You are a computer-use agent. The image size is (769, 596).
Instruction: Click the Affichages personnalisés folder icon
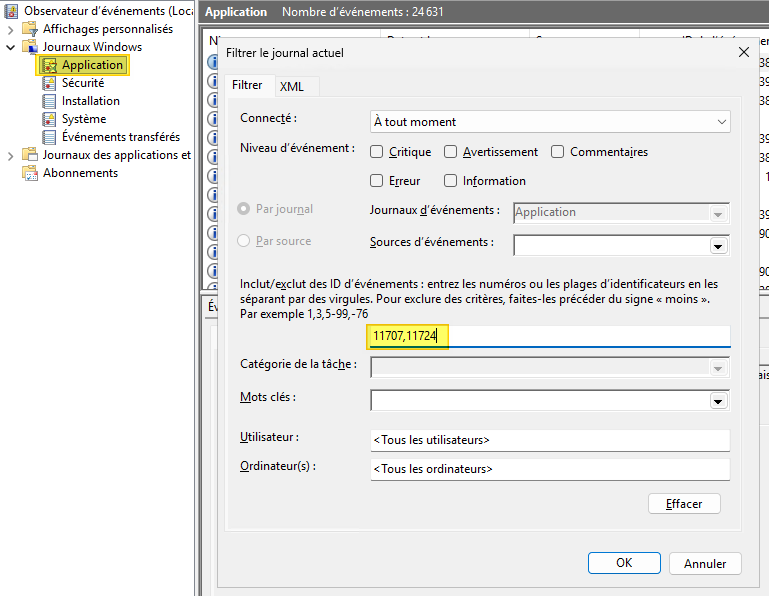pos(30,29)
